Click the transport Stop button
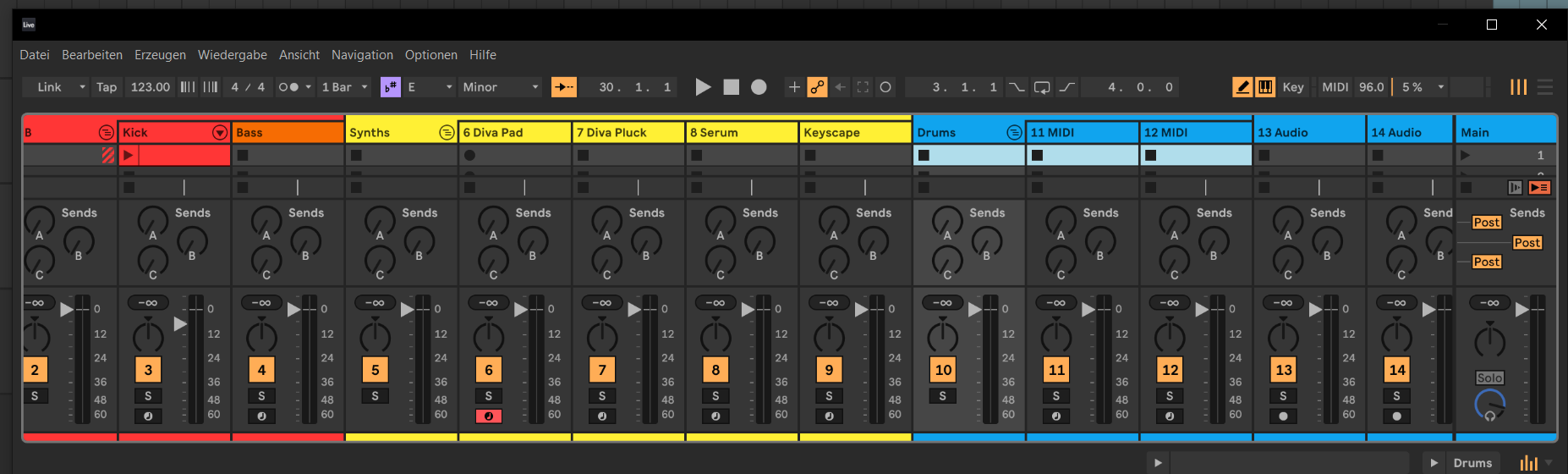The width and height of the screenshot is (1568, 474). coord(732,87)
